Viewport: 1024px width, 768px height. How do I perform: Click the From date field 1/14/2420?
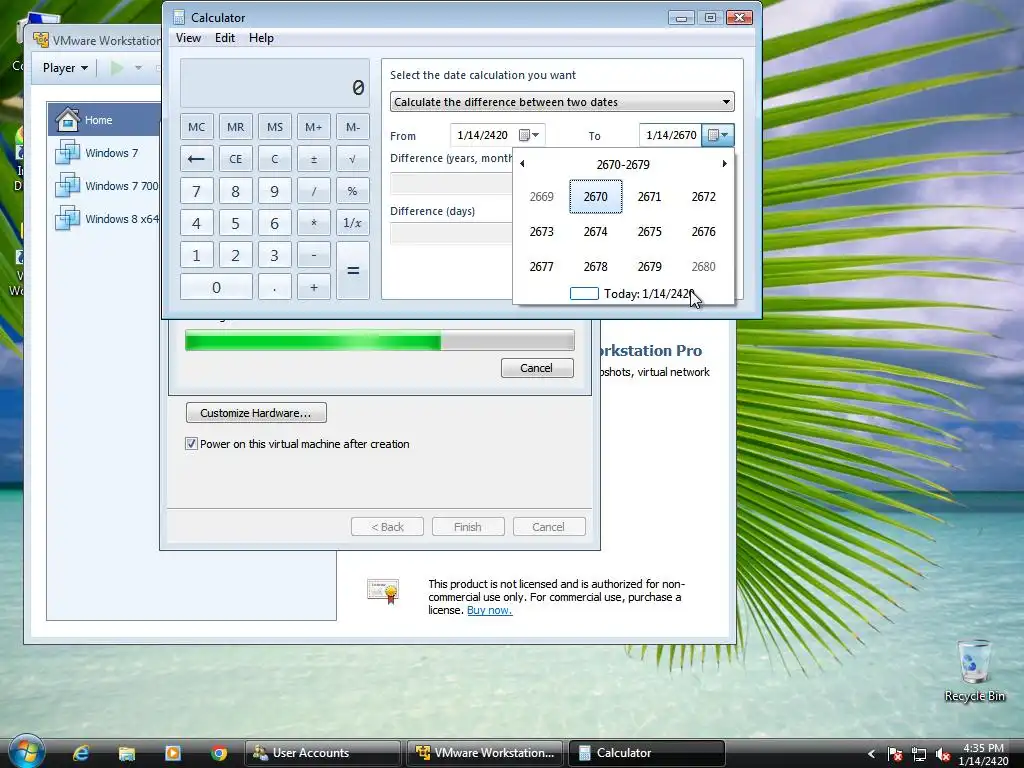pos(483,135)
